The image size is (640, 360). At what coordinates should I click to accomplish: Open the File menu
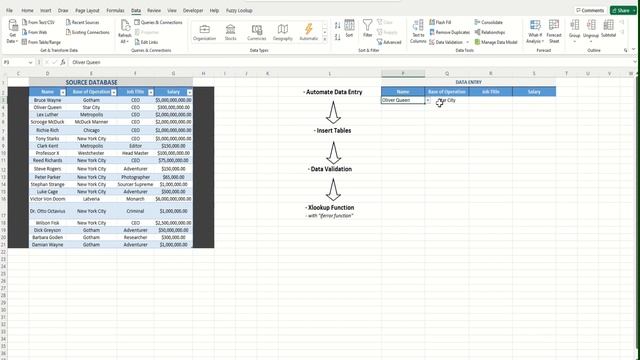pos(9,10)
